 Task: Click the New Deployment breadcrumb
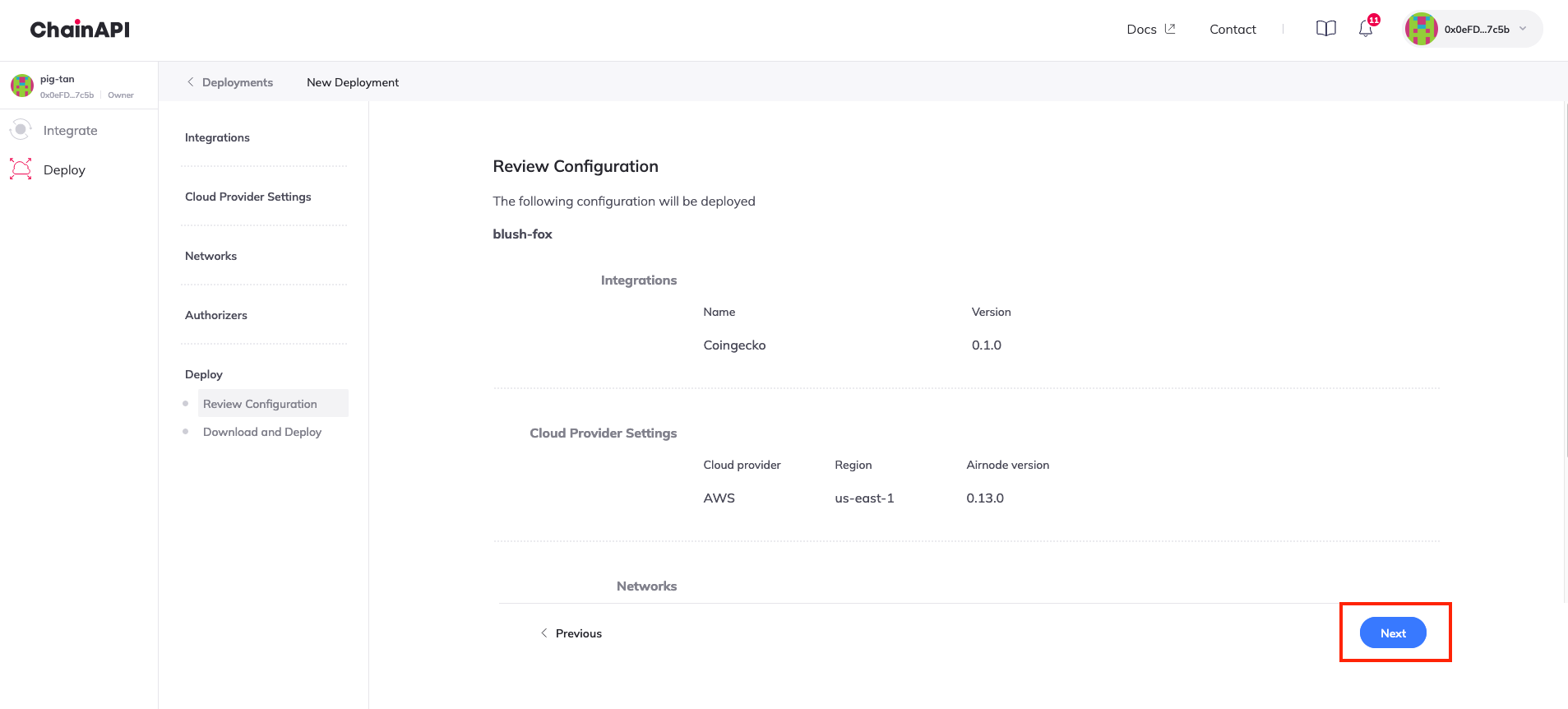pos(353,82)
